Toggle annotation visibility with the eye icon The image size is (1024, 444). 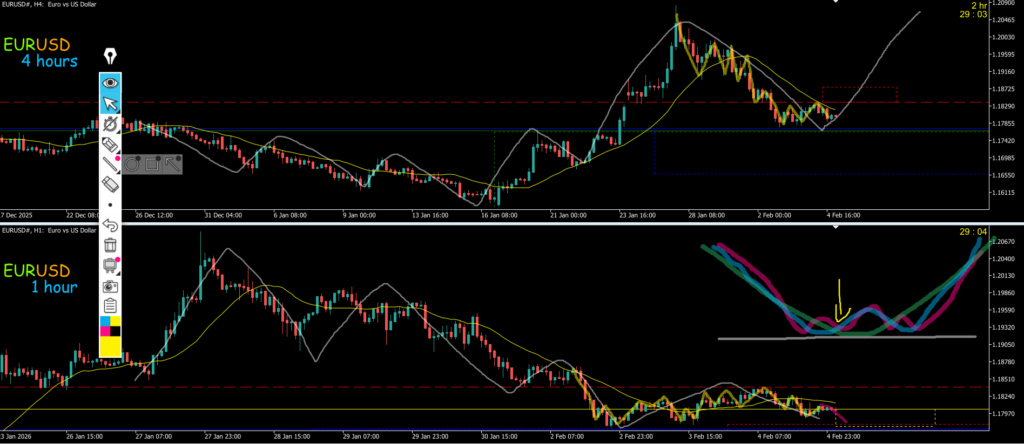[111, 83]
